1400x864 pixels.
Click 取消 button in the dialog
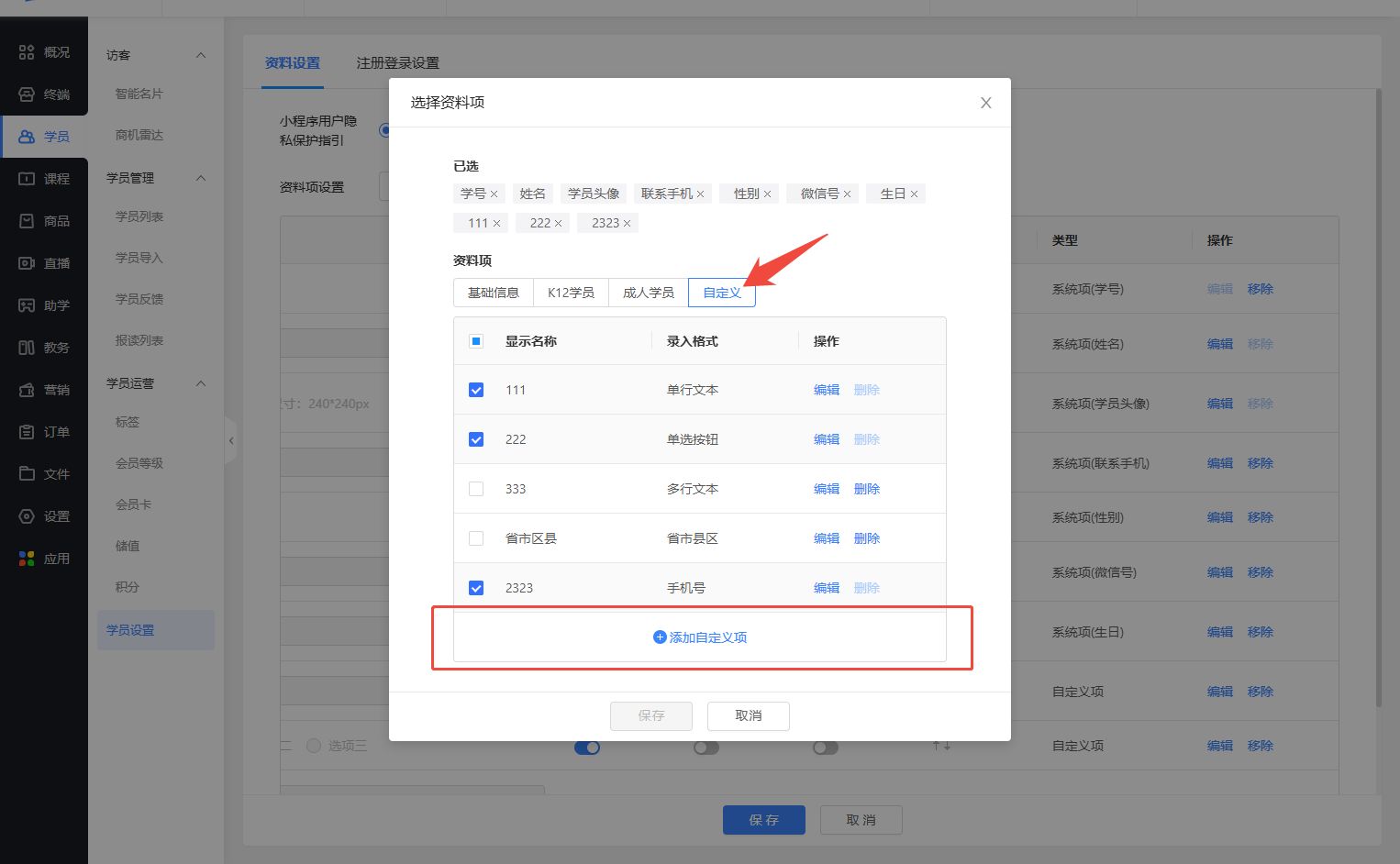pos(748,715)
